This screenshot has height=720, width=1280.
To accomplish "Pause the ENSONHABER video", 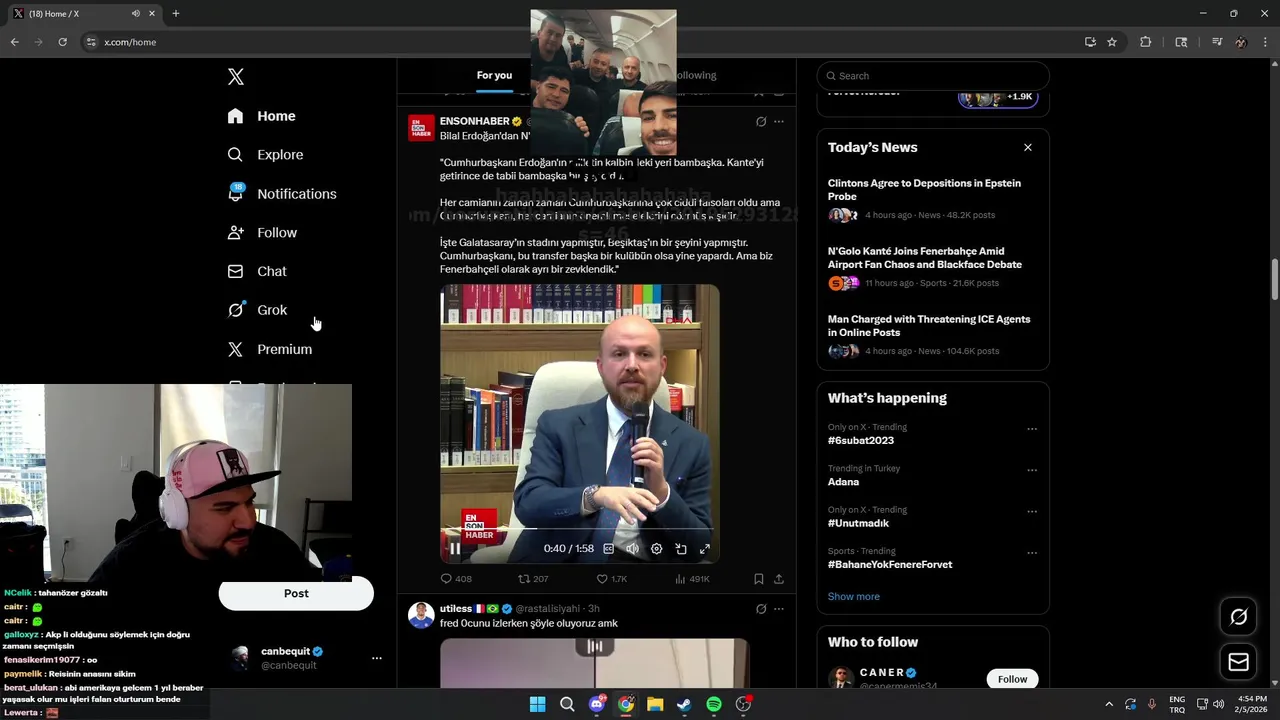I will point(455,548).
